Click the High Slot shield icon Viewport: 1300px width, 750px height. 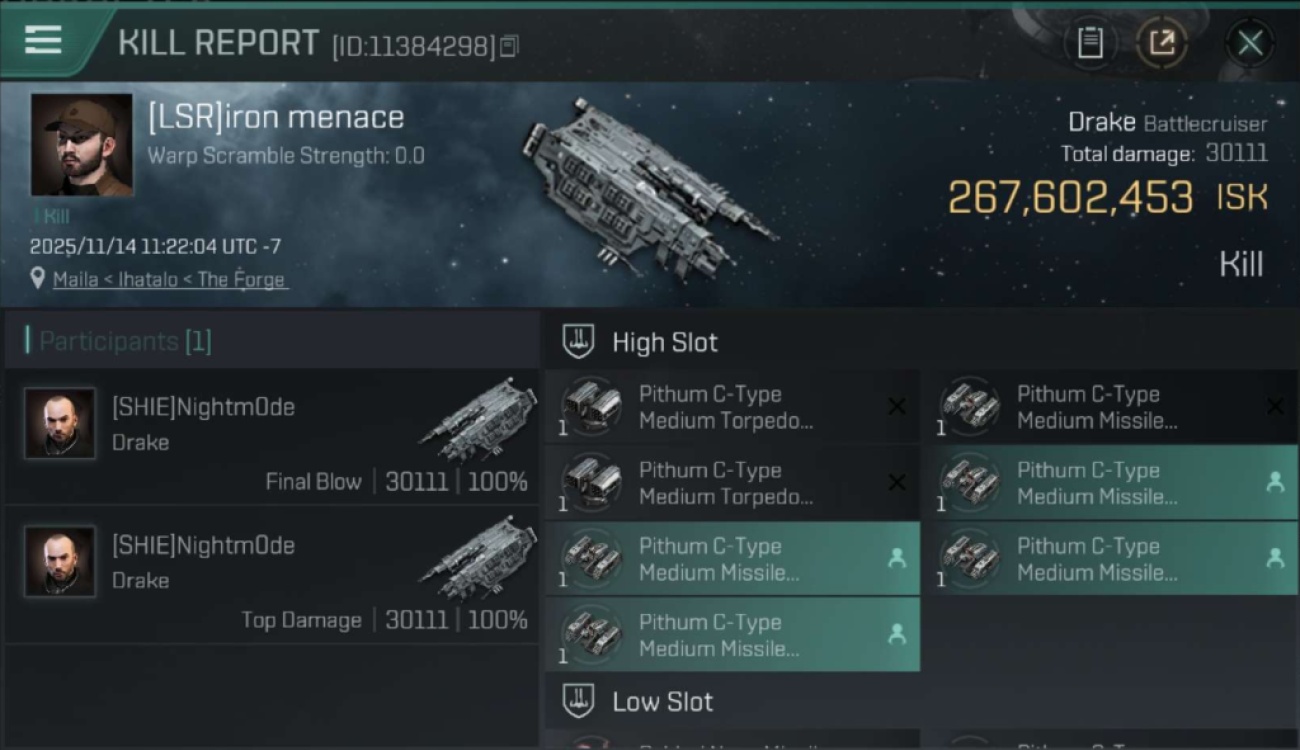(578, 342)
